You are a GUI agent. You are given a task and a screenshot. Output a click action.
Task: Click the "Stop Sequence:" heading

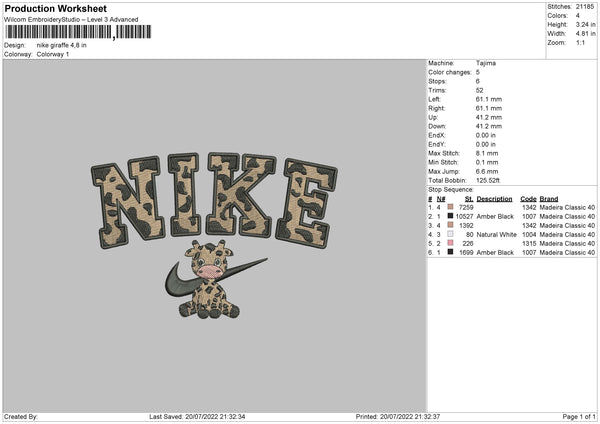point(451,189)
